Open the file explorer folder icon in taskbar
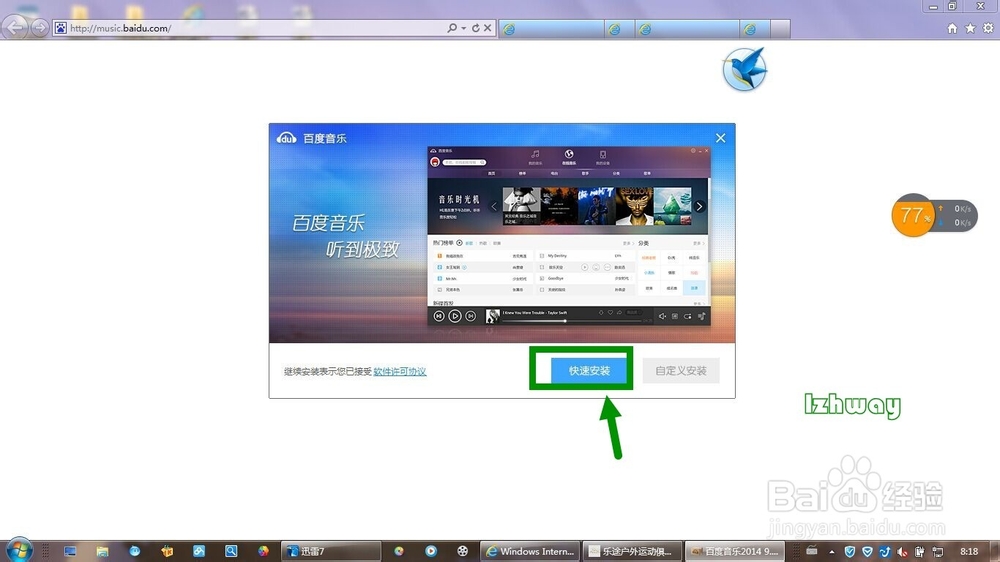 [x=102, y=551]
